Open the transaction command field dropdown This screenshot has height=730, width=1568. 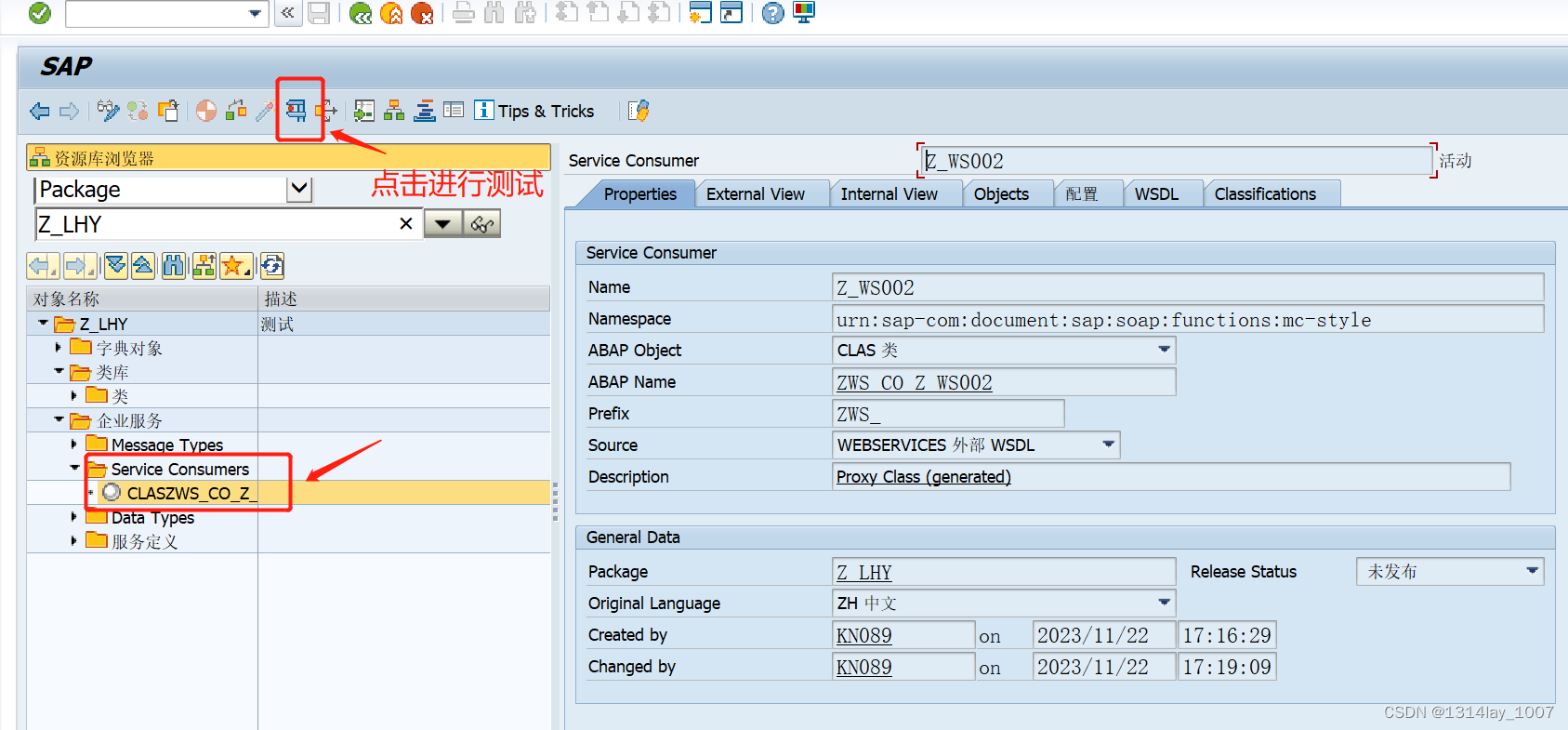(x=256, y=13)
